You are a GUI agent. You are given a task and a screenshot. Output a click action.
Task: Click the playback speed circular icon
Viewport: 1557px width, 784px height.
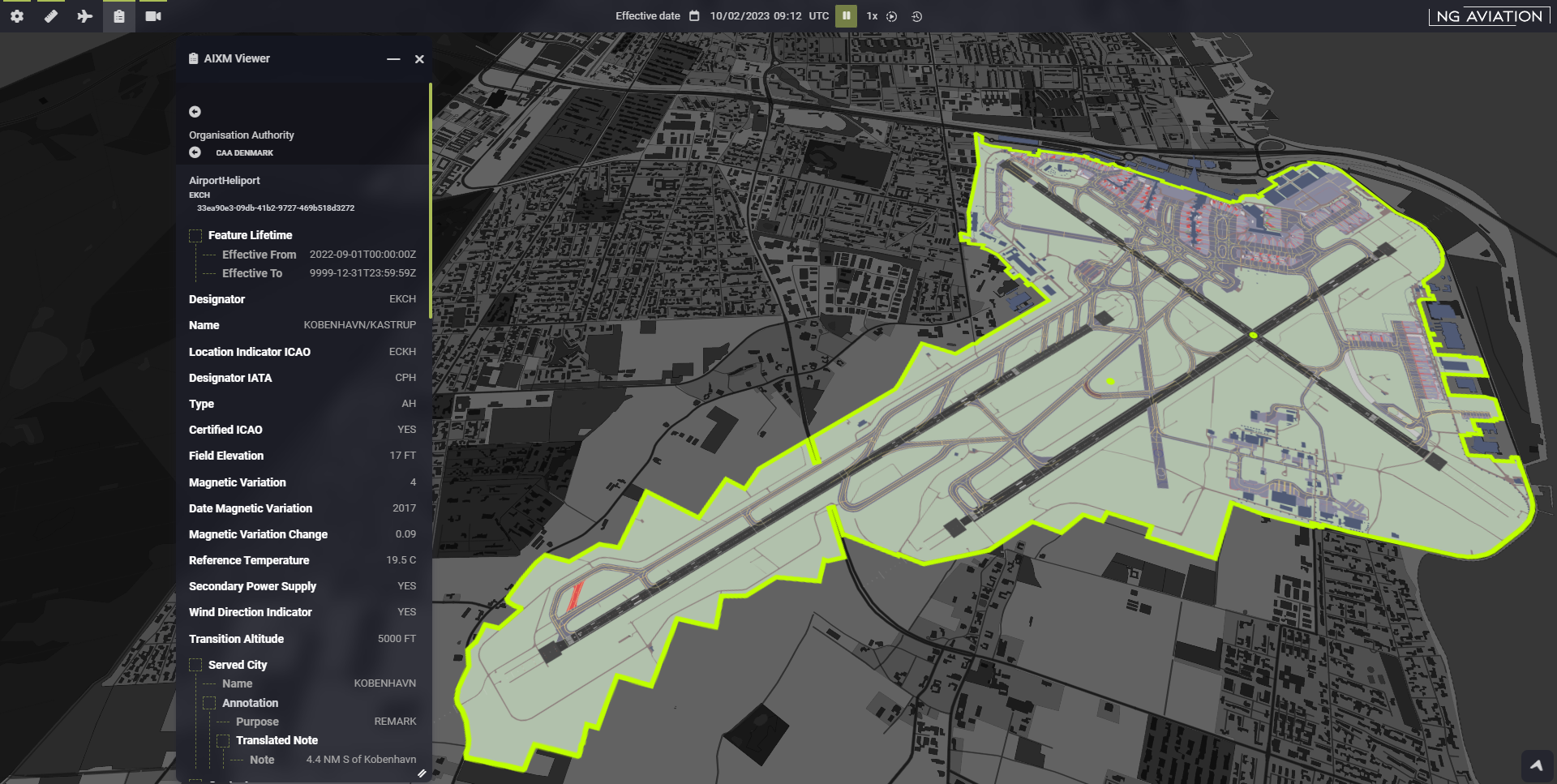892,16
